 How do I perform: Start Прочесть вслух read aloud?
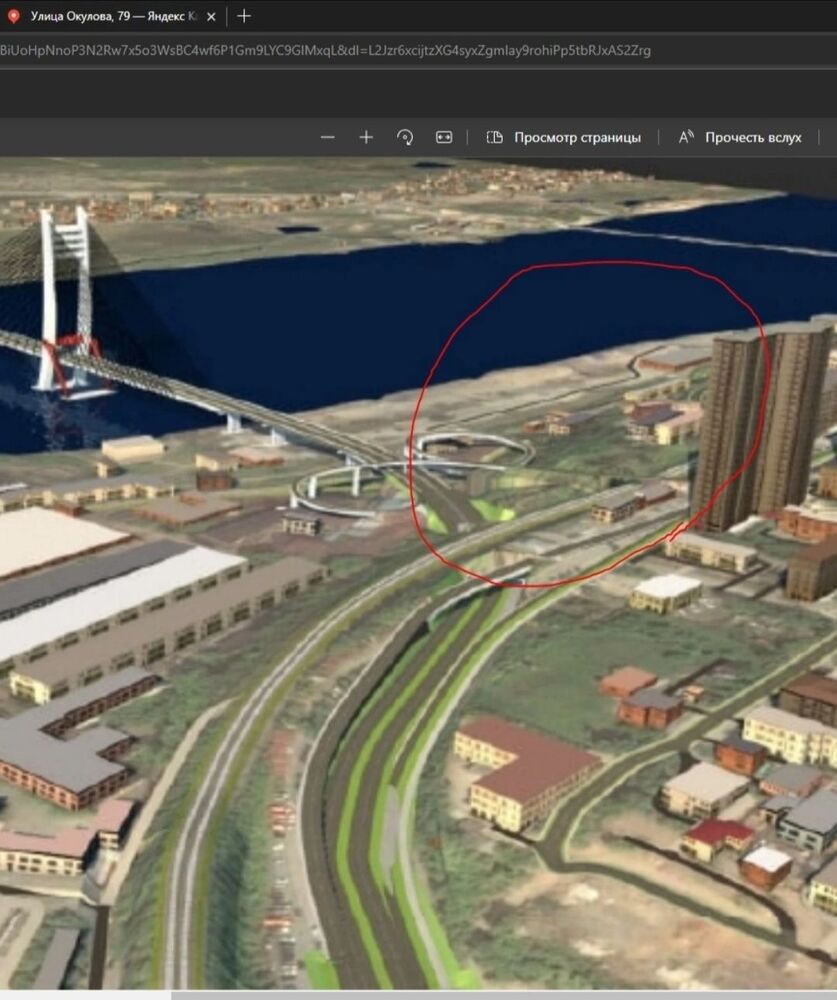tap(753, 138)
